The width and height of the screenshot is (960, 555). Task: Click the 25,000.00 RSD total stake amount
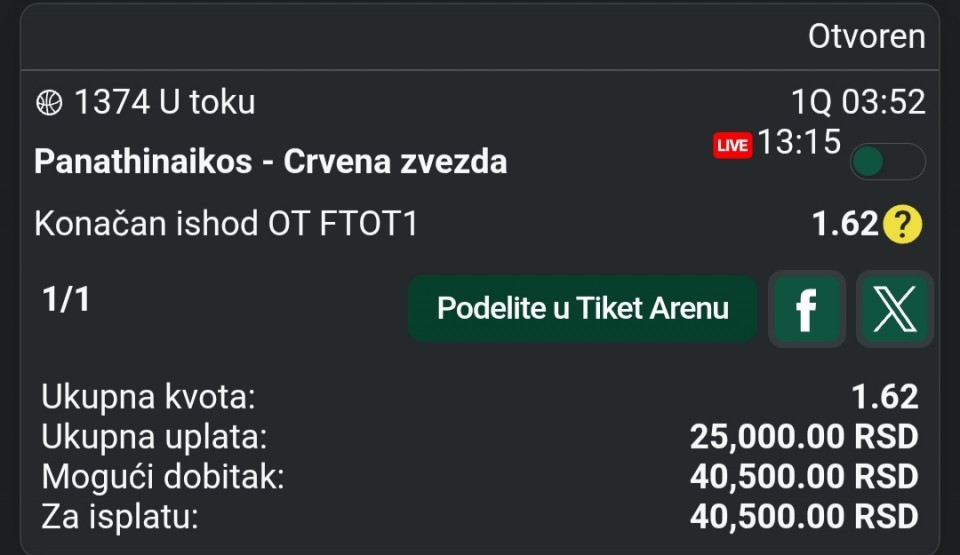(x=803, y=437)
